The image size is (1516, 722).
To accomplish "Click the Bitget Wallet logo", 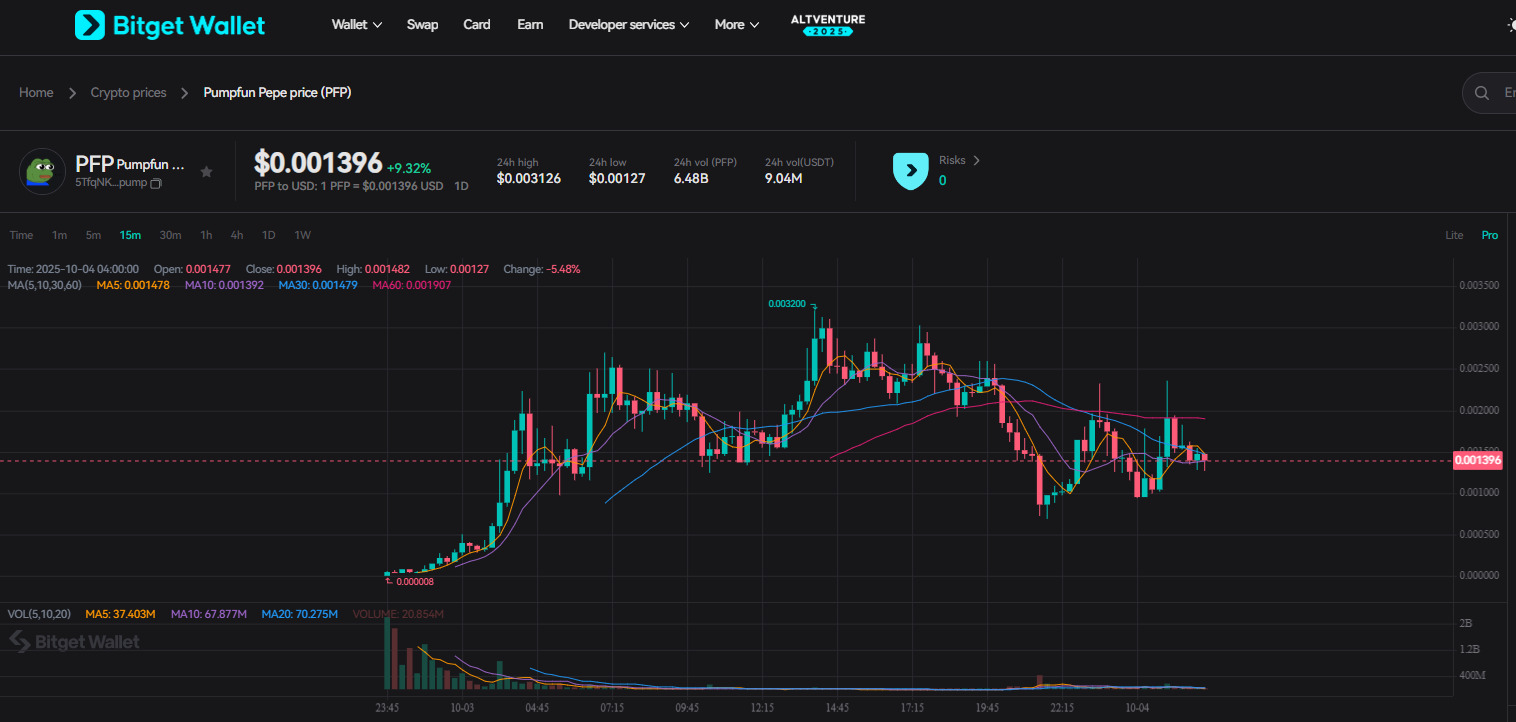I will pos(170,25).
